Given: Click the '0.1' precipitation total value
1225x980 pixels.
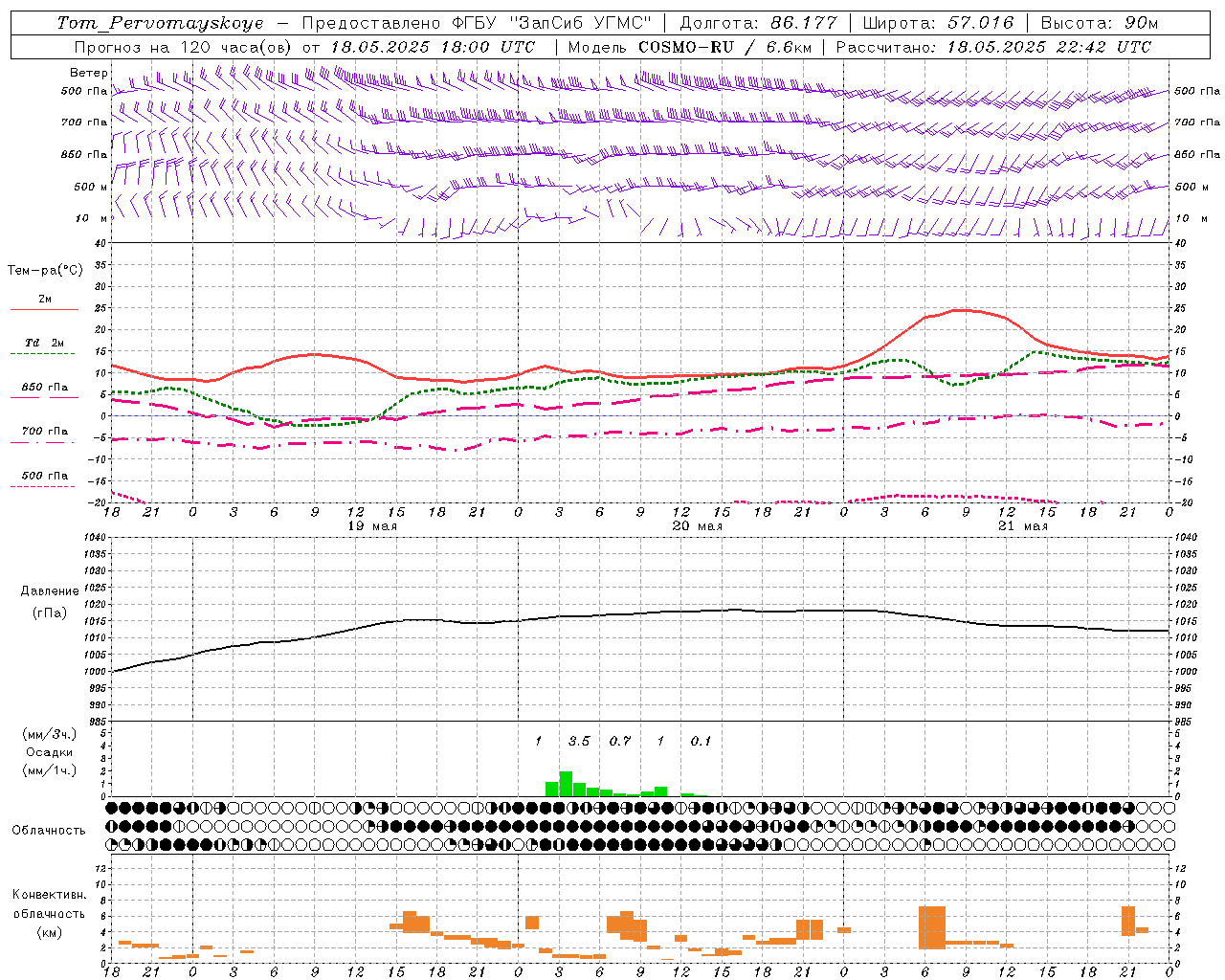Looking at the screenshot, I should (x=702, y=741).
